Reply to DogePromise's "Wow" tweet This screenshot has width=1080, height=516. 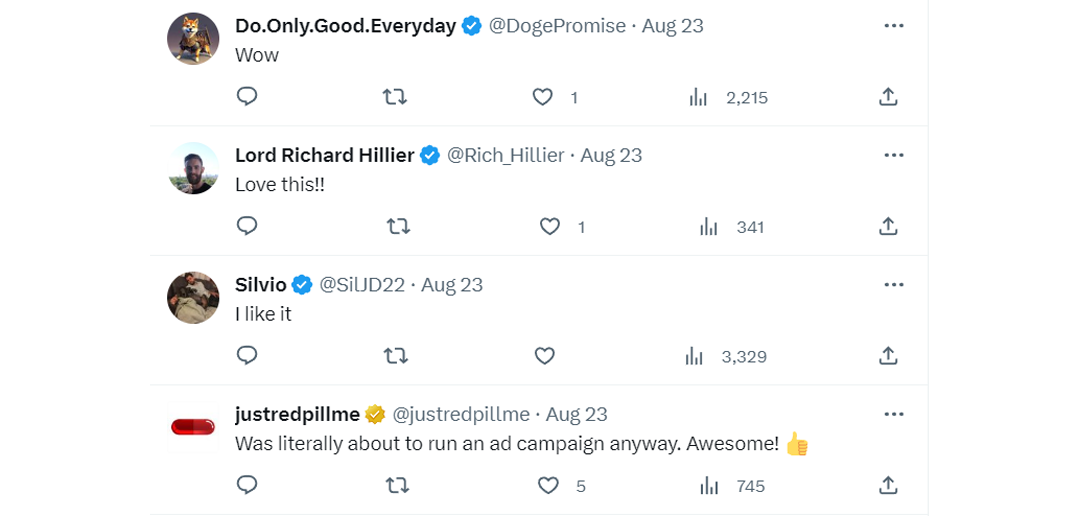click(x=247, y=97)
